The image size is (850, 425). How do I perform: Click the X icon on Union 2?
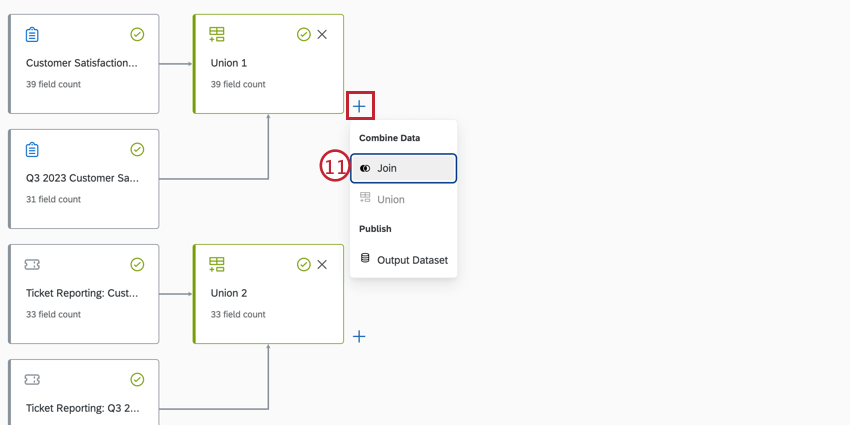pyautogui.click(x=322, y=265)
